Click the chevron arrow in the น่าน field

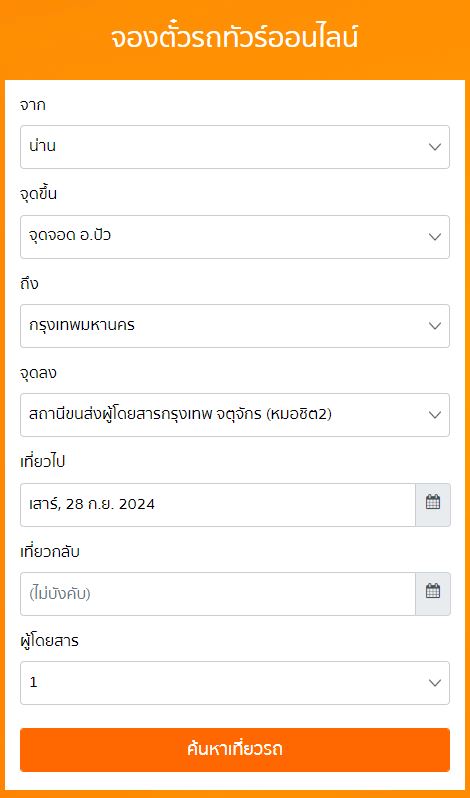tap(434, 147)
